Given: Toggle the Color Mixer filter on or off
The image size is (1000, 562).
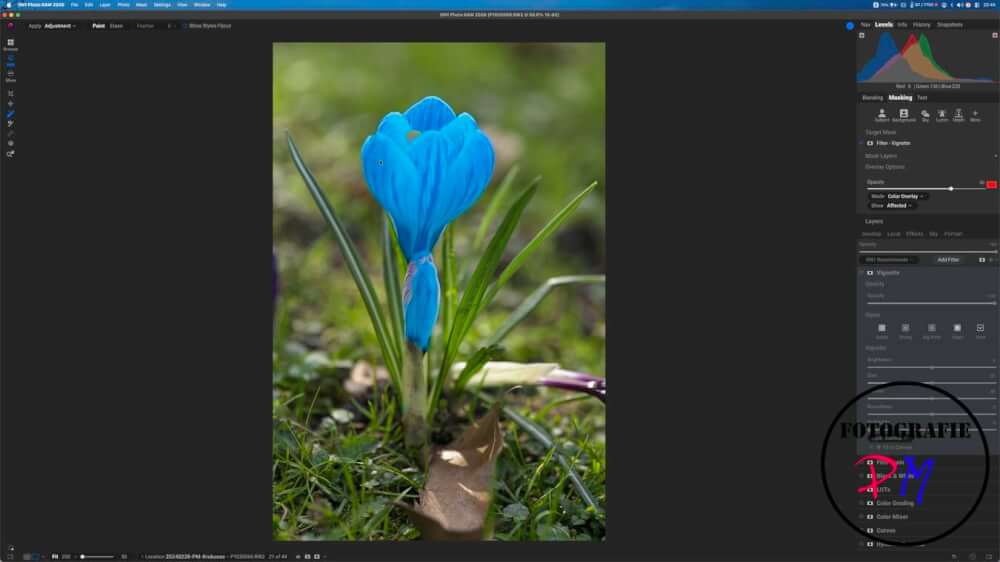Looking at the screenshot, I should (869, 517).
